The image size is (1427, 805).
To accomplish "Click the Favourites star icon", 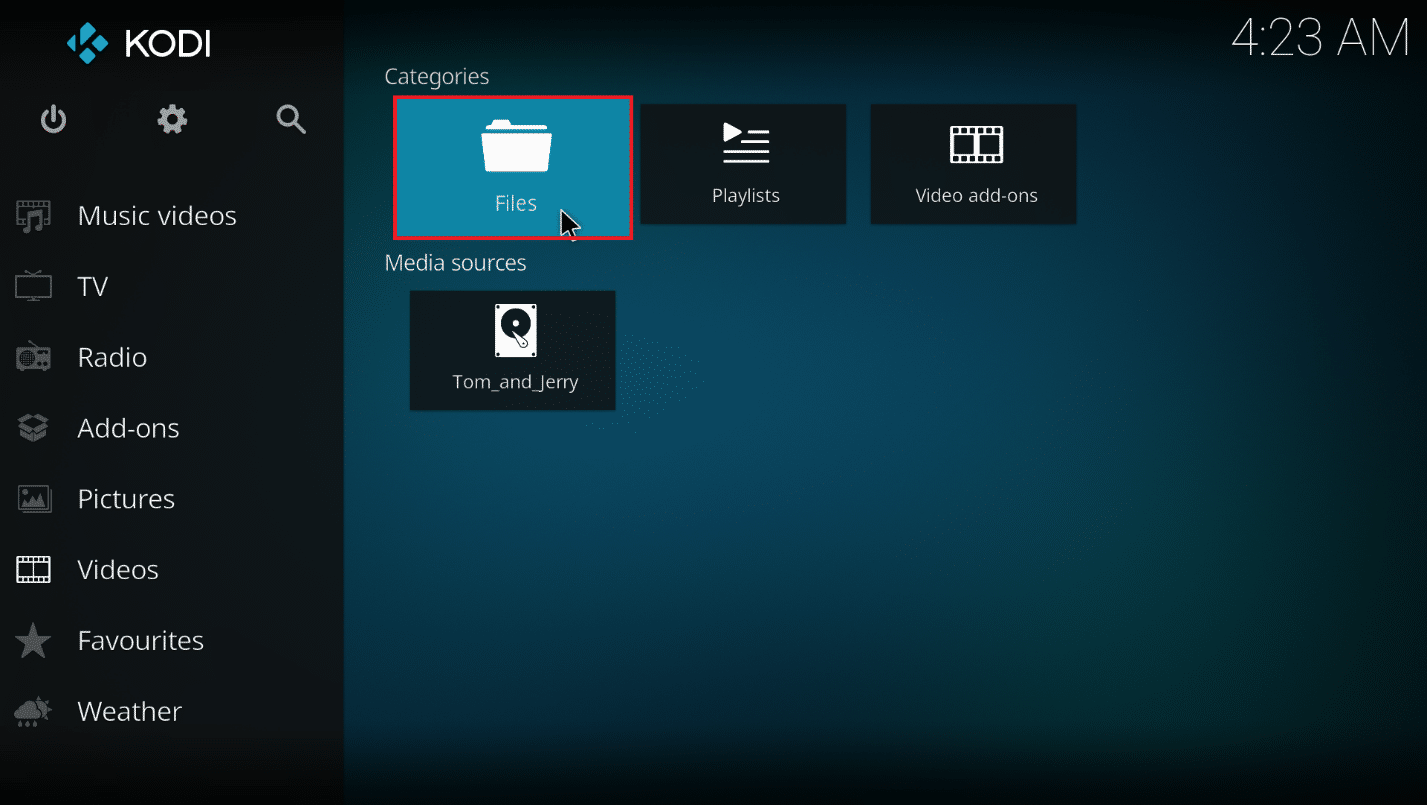I will [x=33, y=641].
